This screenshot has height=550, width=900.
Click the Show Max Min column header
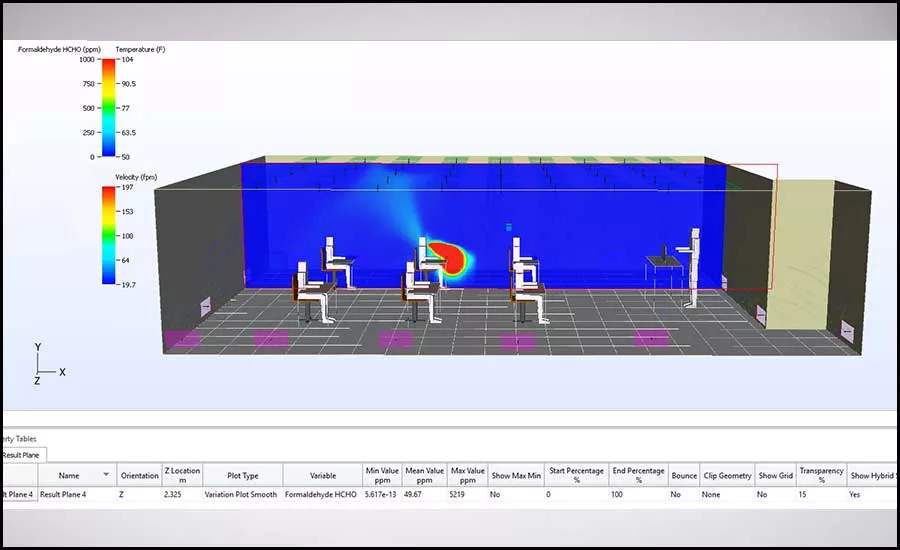click(x=516, y=475)
